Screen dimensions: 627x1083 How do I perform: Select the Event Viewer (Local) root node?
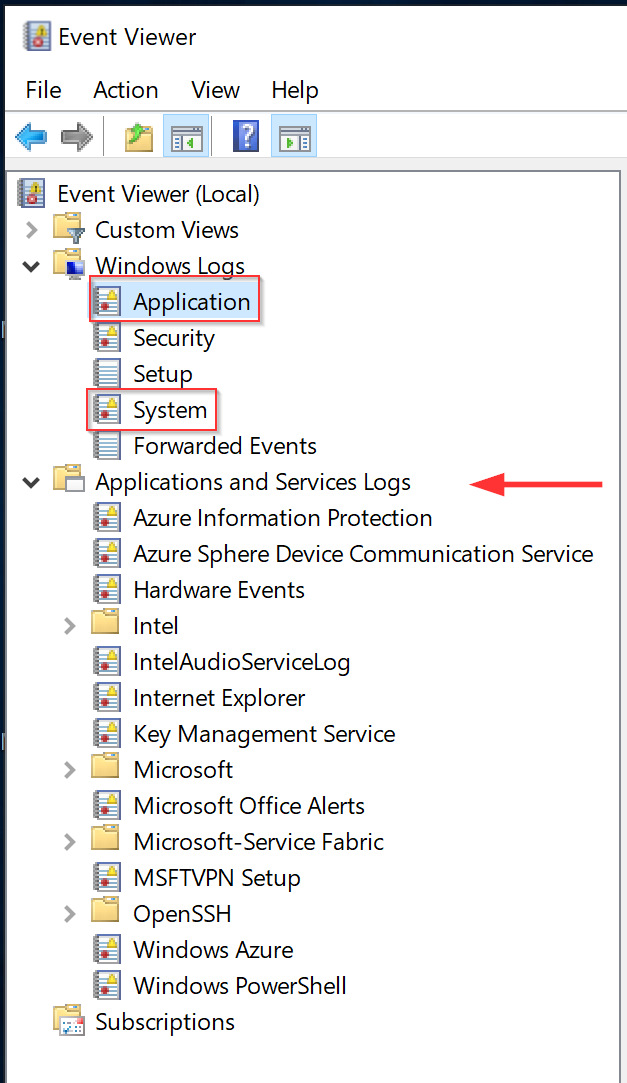pyautogui.click(x=157, y=193)
